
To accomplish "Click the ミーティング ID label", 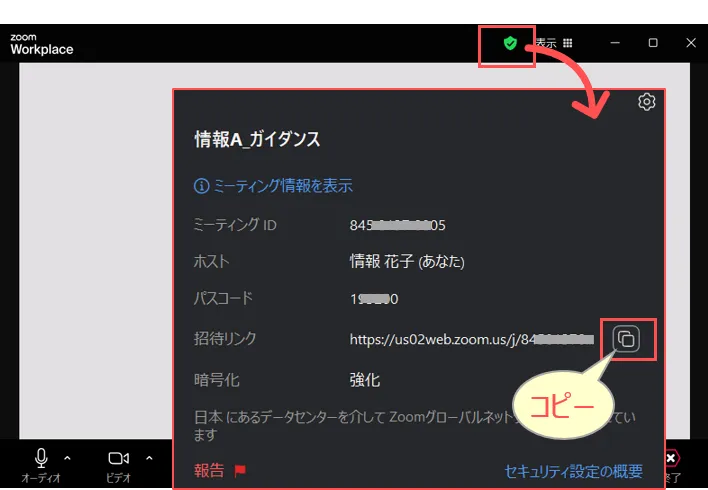I will [235, 224].
